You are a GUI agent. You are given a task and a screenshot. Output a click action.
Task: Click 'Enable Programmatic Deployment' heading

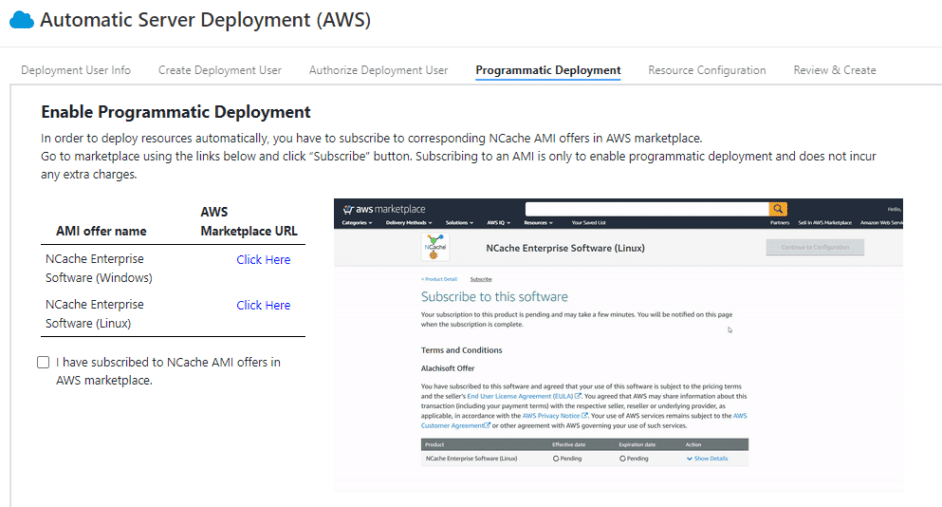click(175, 112)
